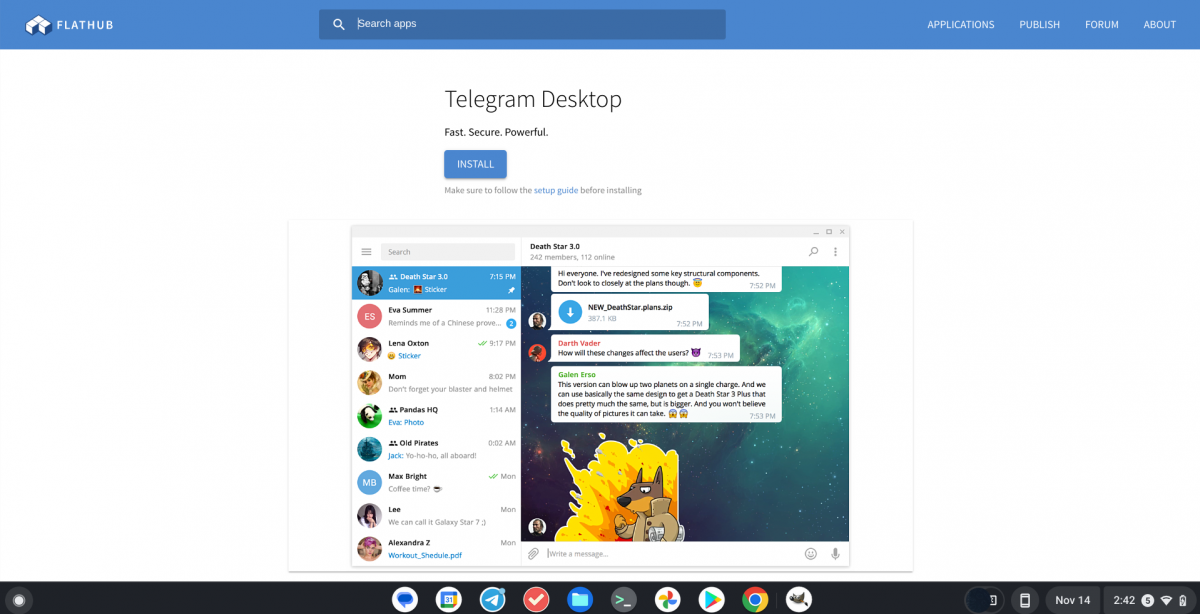Open the emoji picker smiley icon
The width and height of the screenshot is (1200, 614).
tap(810, 553)
